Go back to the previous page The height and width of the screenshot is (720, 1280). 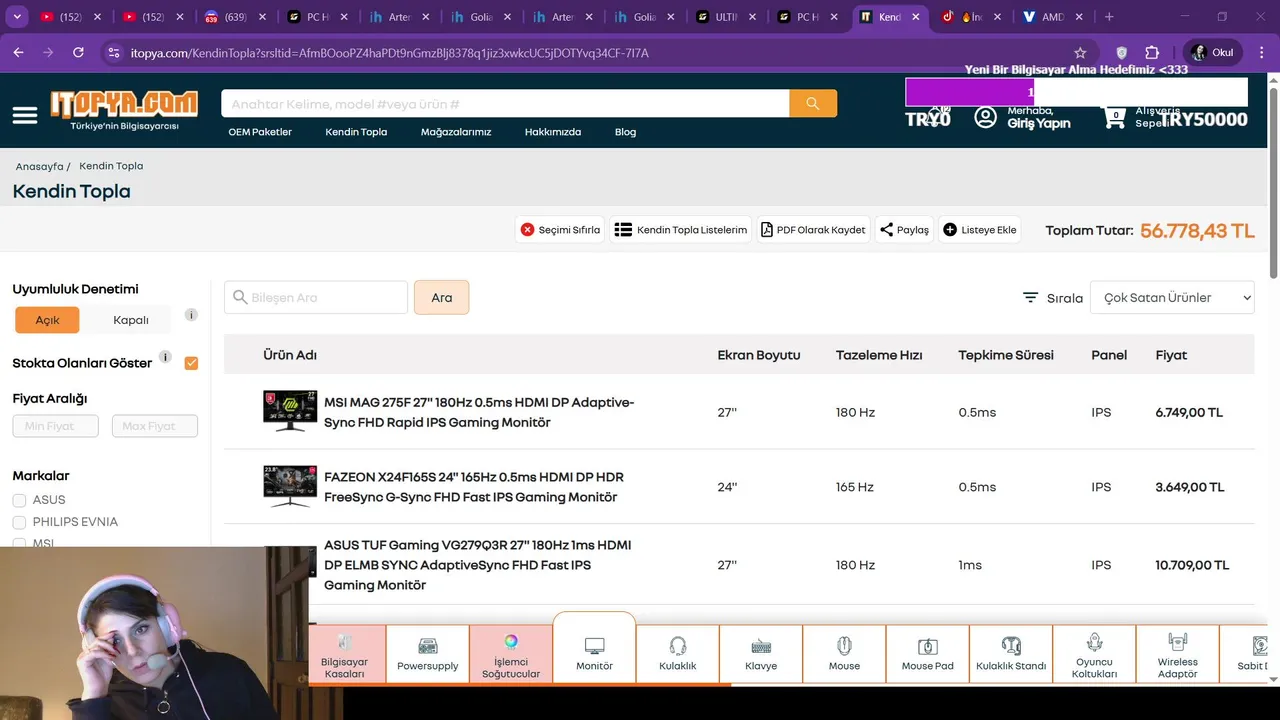point(20,53)
